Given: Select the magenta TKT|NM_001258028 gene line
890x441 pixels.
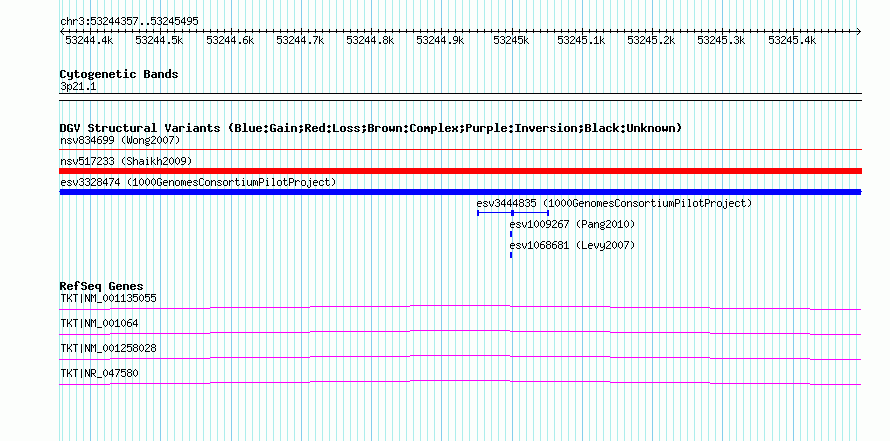Looking at the screenshot, I should 460,358.
